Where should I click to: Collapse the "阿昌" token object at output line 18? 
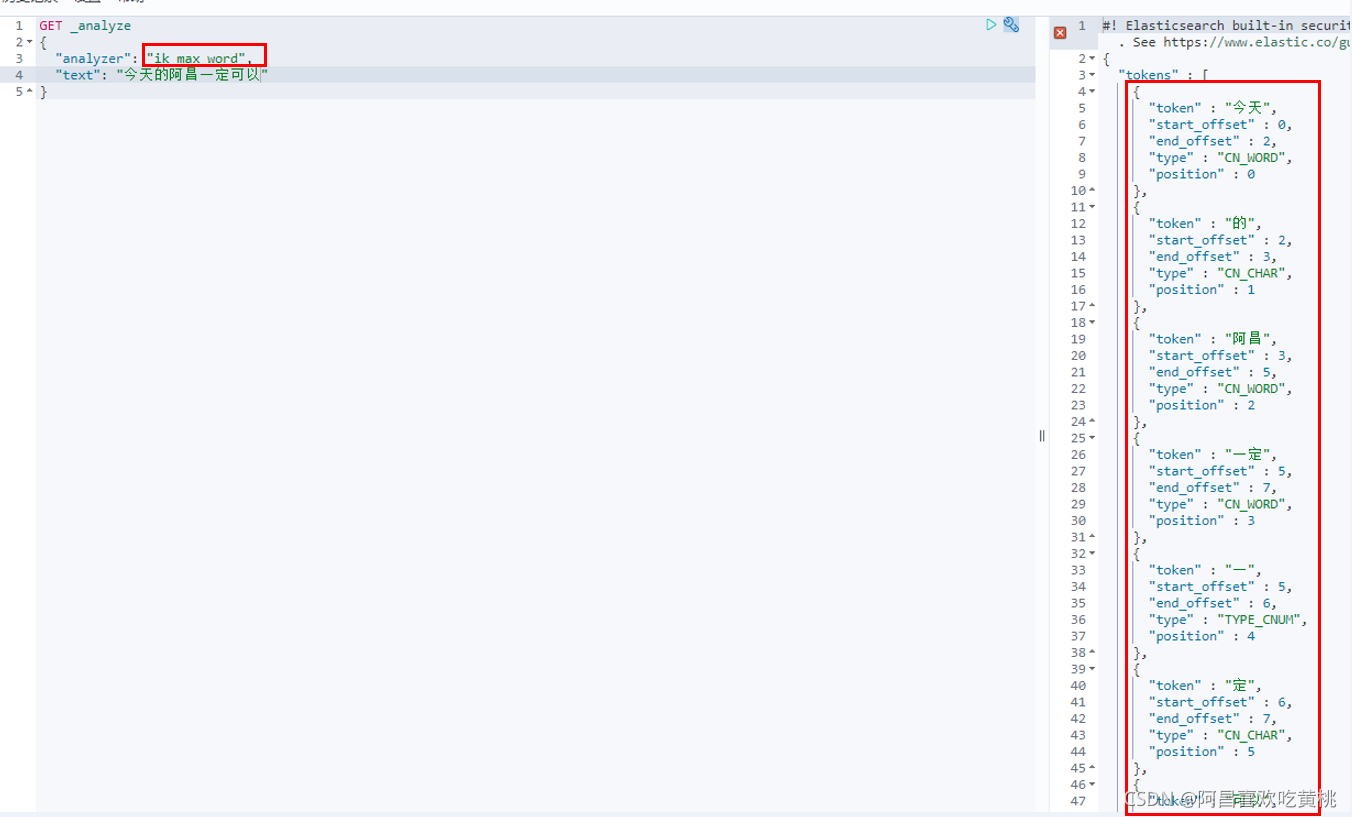[x=1092, y=323]
